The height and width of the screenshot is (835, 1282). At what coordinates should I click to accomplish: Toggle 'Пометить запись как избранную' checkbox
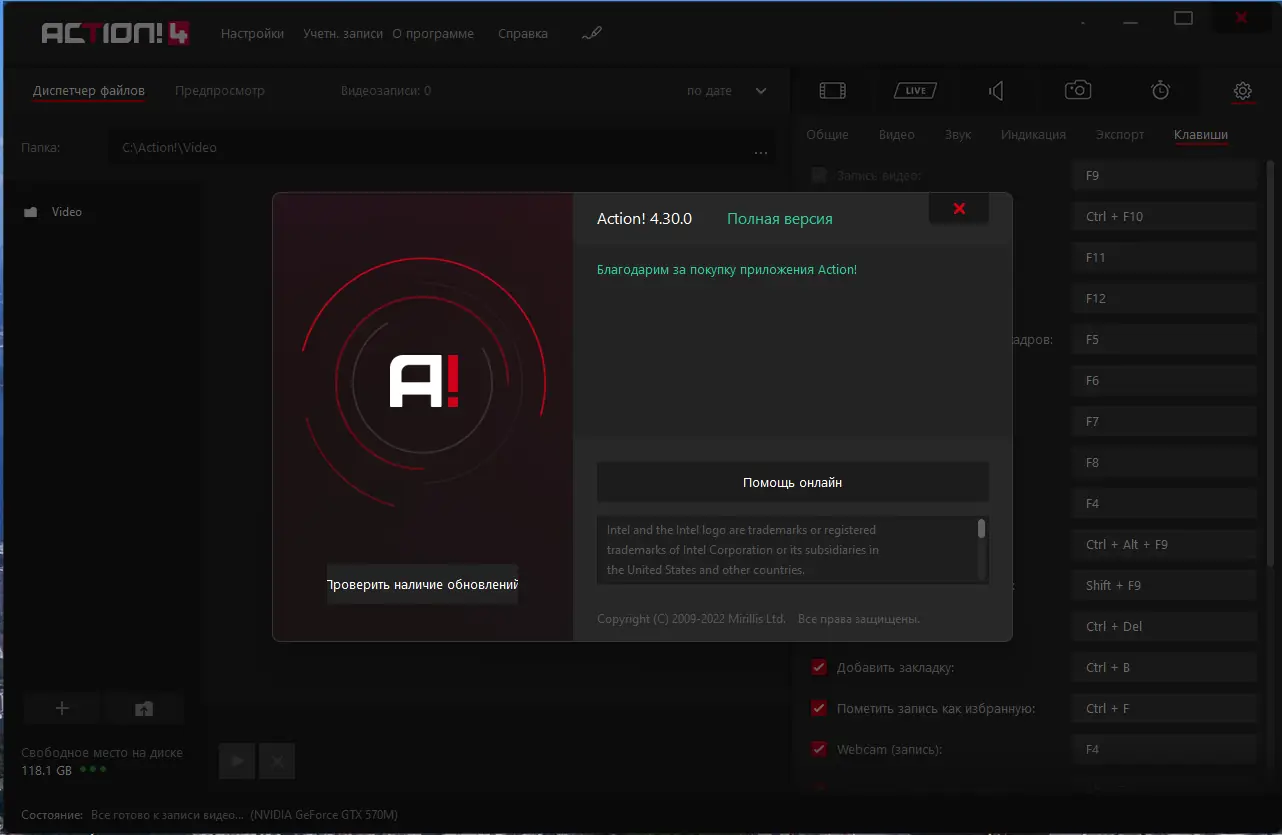pos(819,708)
